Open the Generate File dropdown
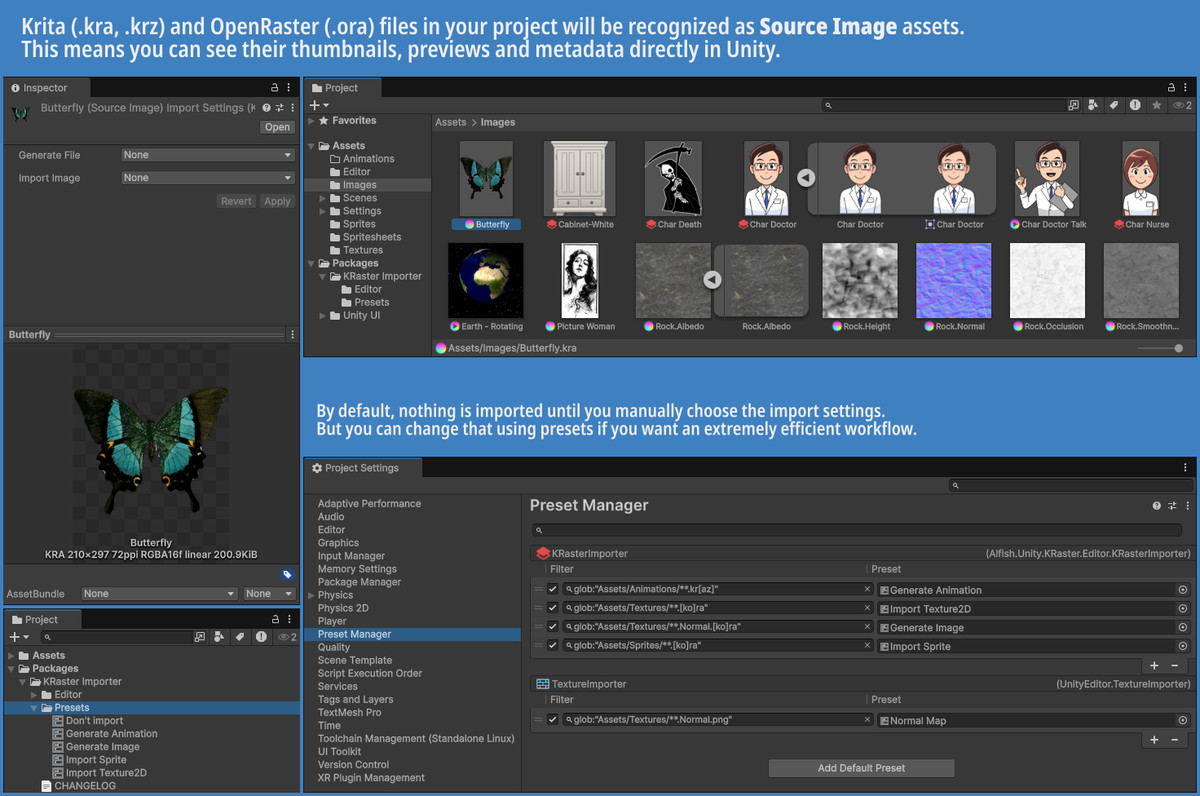This screenshot has width=1200, height=796. (x=207, y=155)
